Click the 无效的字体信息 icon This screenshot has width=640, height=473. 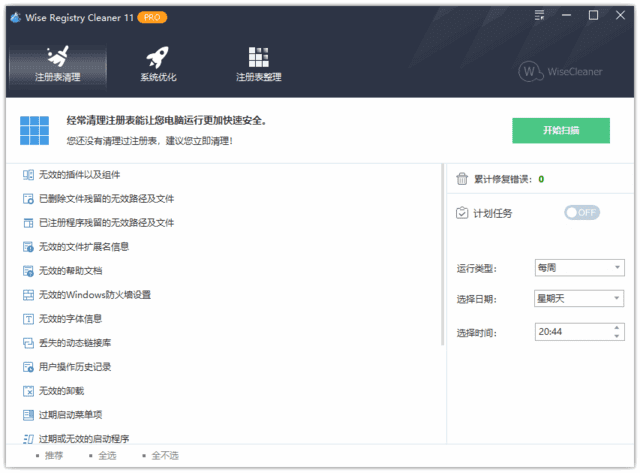click(28, 319)
